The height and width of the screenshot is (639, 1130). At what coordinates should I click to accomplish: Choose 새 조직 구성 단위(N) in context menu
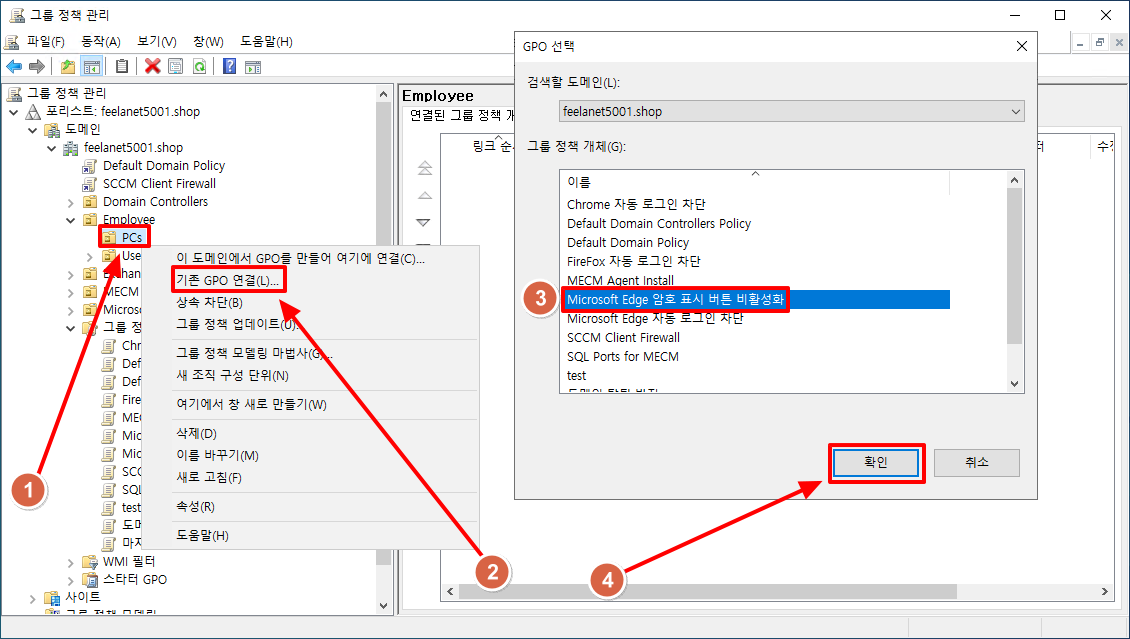232,375
